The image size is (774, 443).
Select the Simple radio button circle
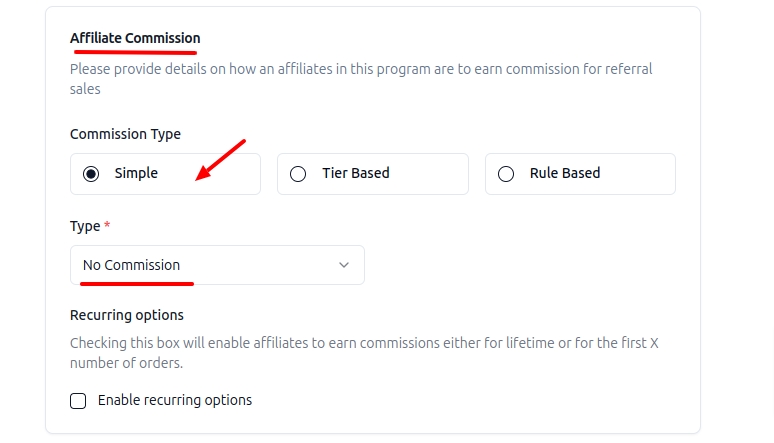coord(91,174)
